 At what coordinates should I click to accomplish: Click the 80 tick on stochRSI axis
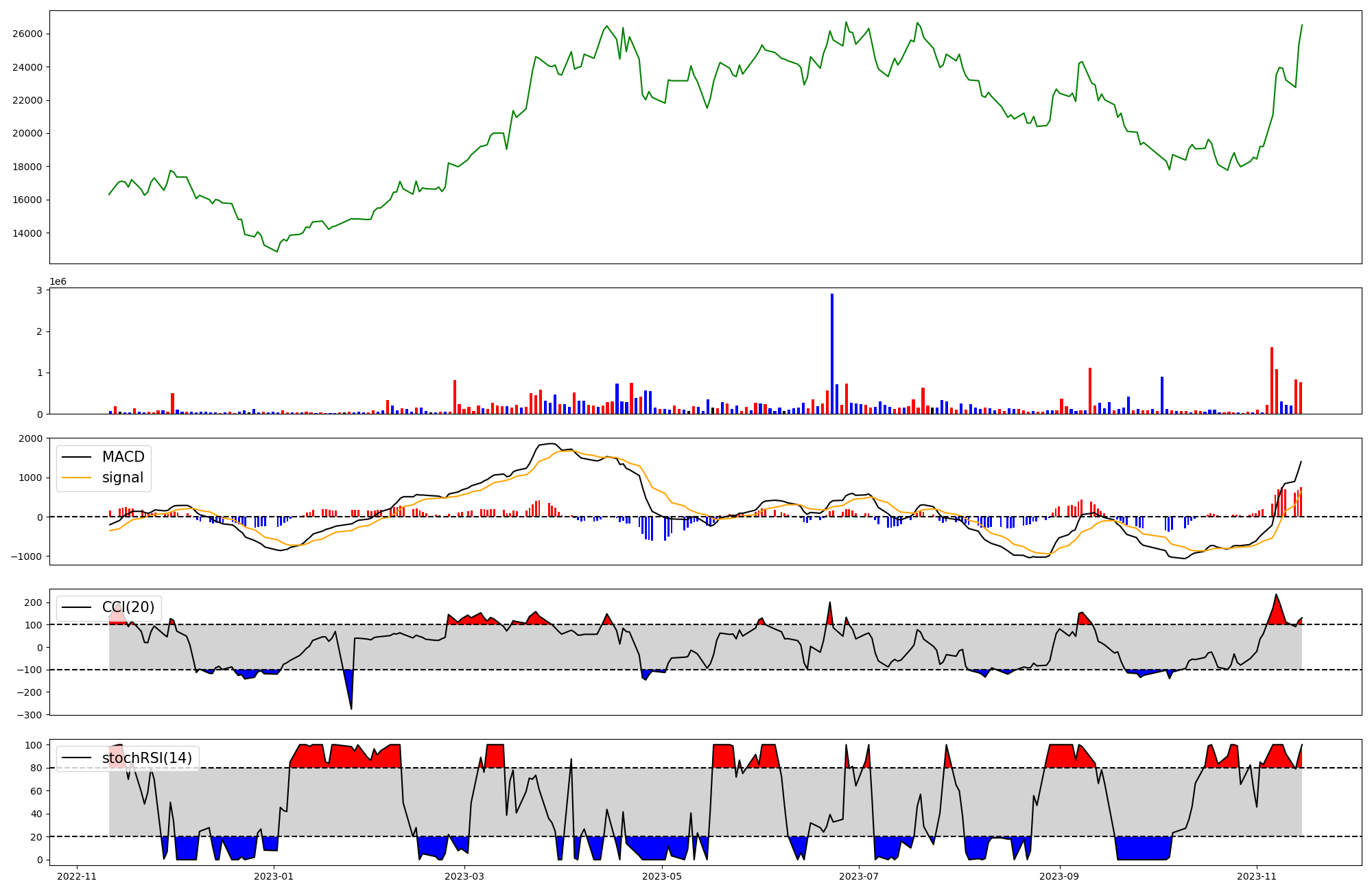(36, 768)
